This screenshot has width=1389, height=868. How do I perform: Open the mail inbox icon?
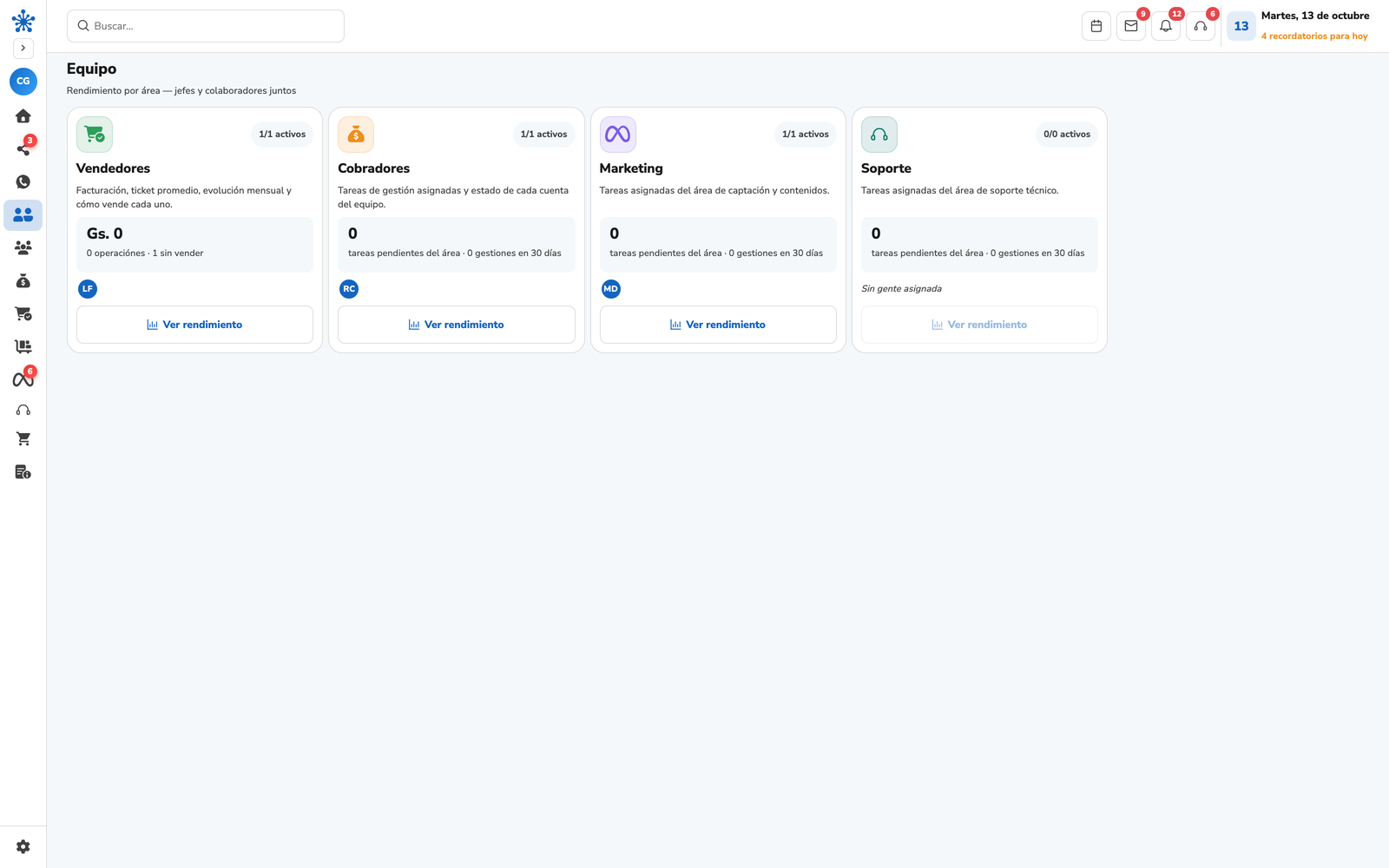click(1131, 26)
